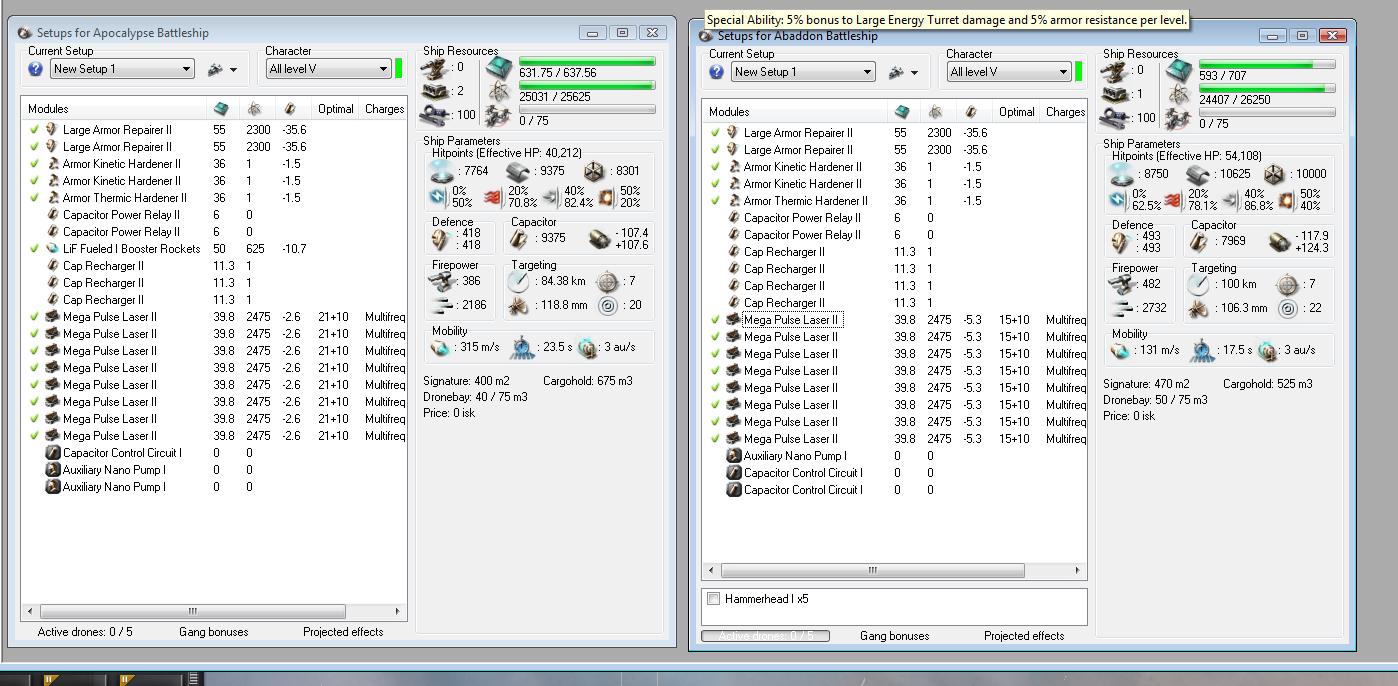Toggle active checkmark for Armor Thermic Hardener II in Abaddon
1398x686 pixels.
tap(715, 201)
